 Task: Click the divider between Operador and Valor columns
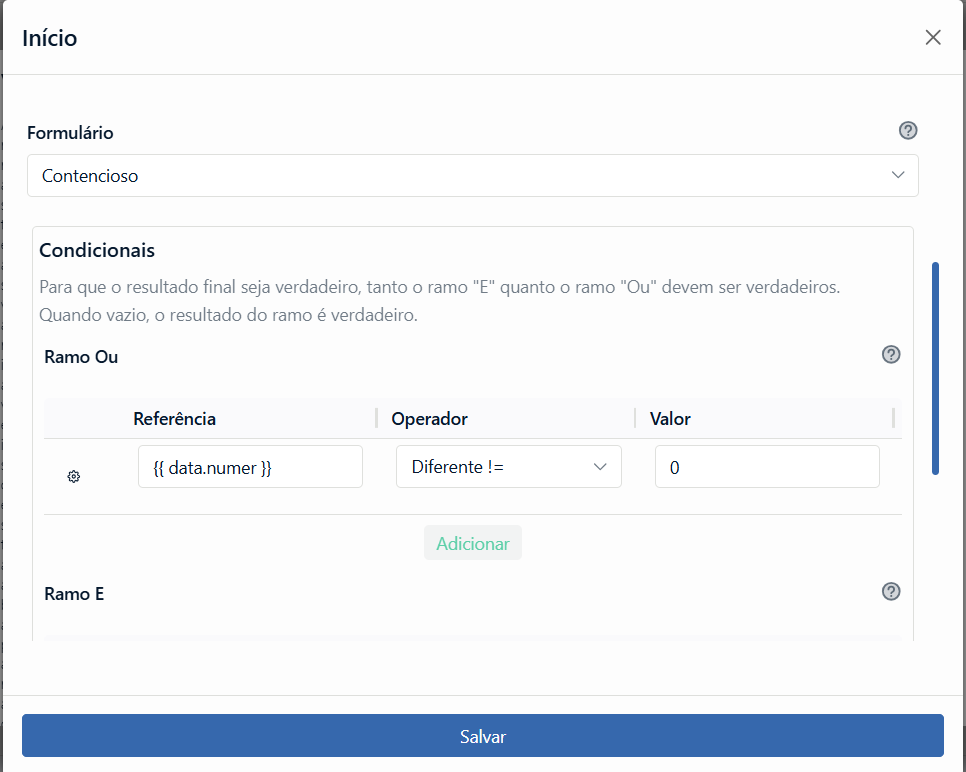pyautogui.click(x=635, y=418)
